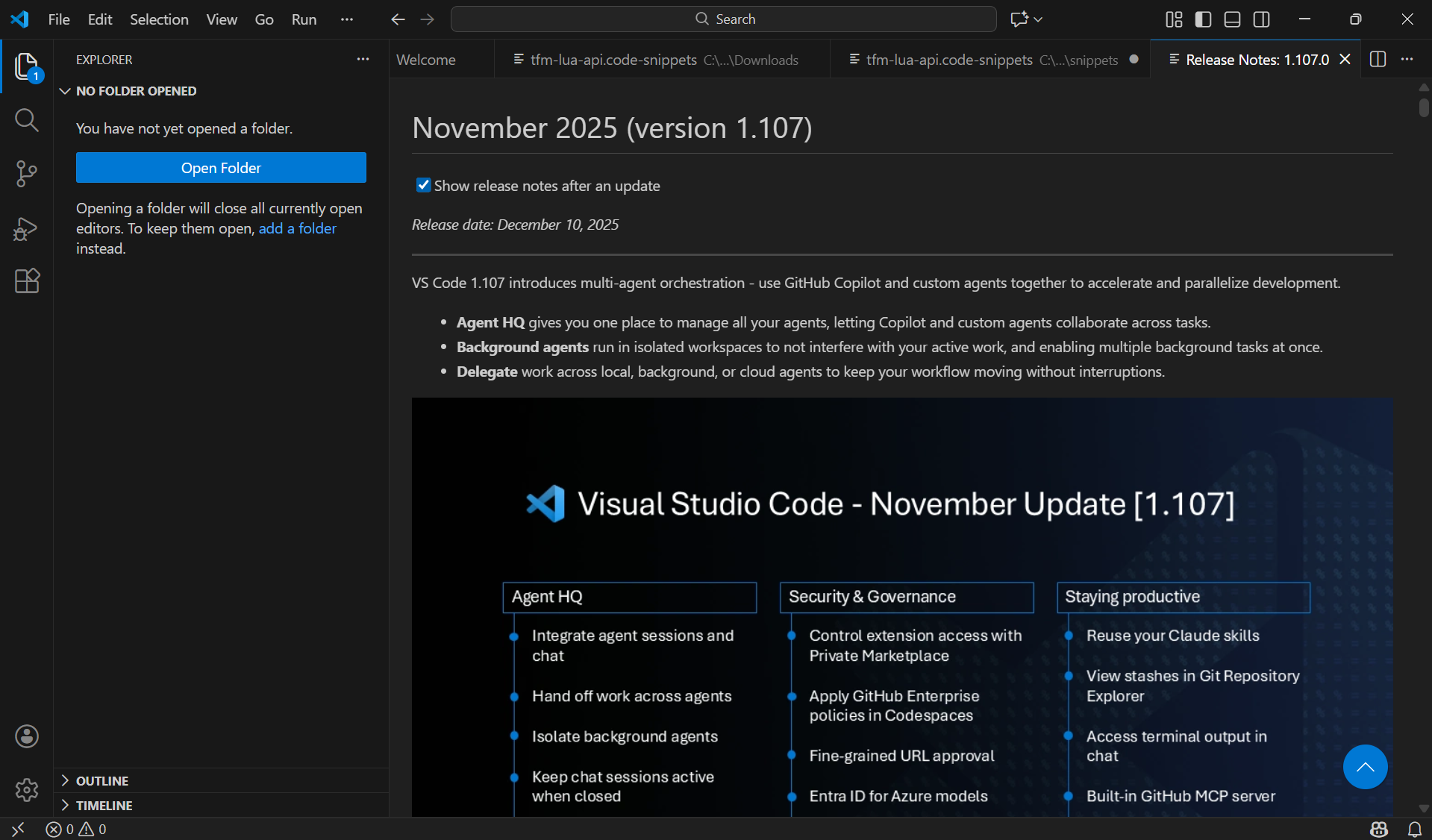Click the You have not yet opened a folder text
This screenshot has width=1432, height=840.
184,128
